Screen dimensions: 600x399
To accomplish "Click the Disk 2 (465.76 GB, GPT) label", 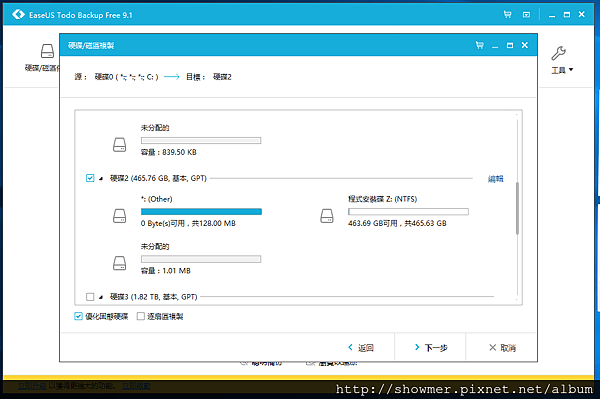I will (158, 178).
